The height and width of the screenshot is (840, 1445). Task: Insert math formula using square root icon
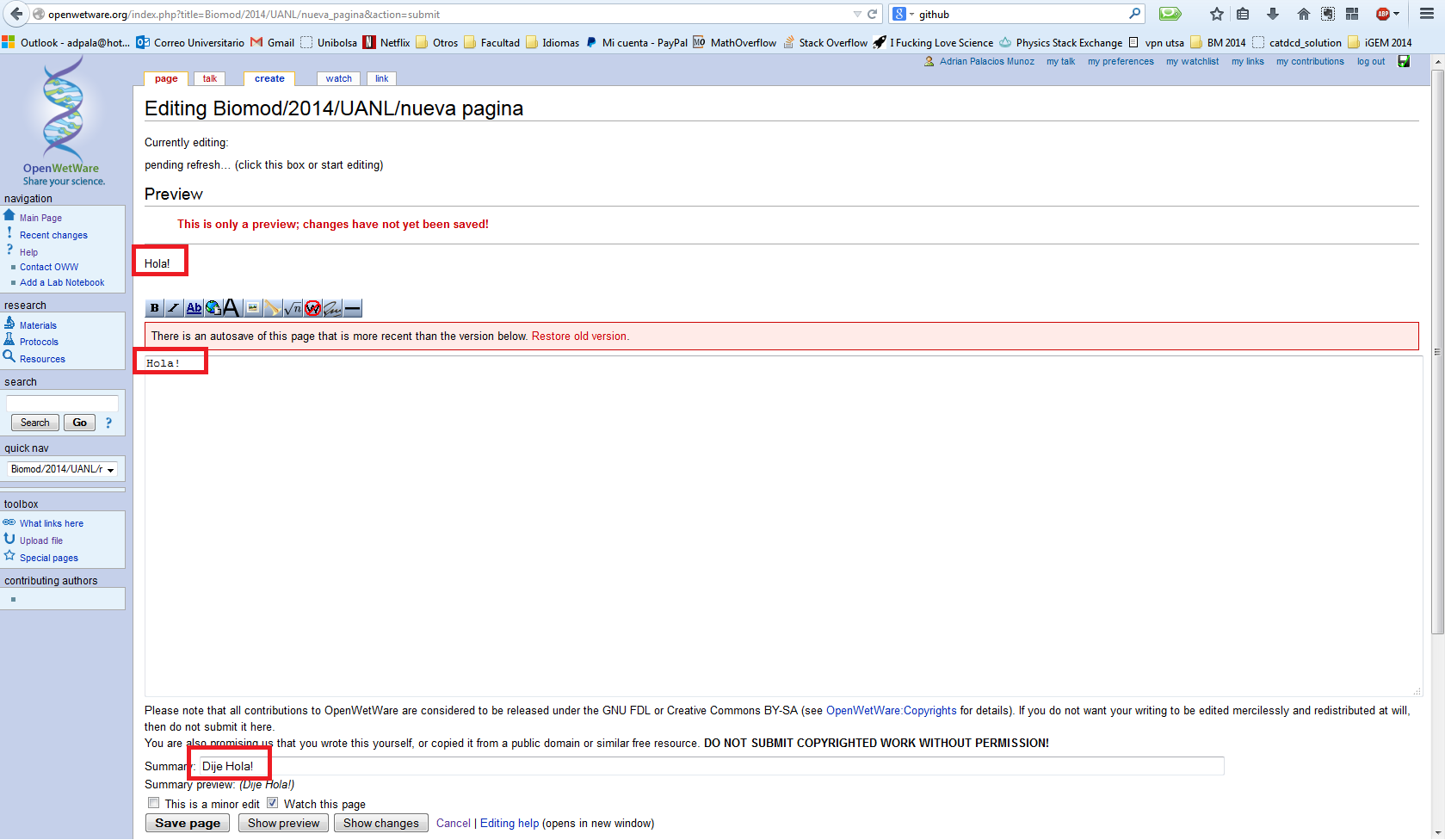(x=293, y=308)
